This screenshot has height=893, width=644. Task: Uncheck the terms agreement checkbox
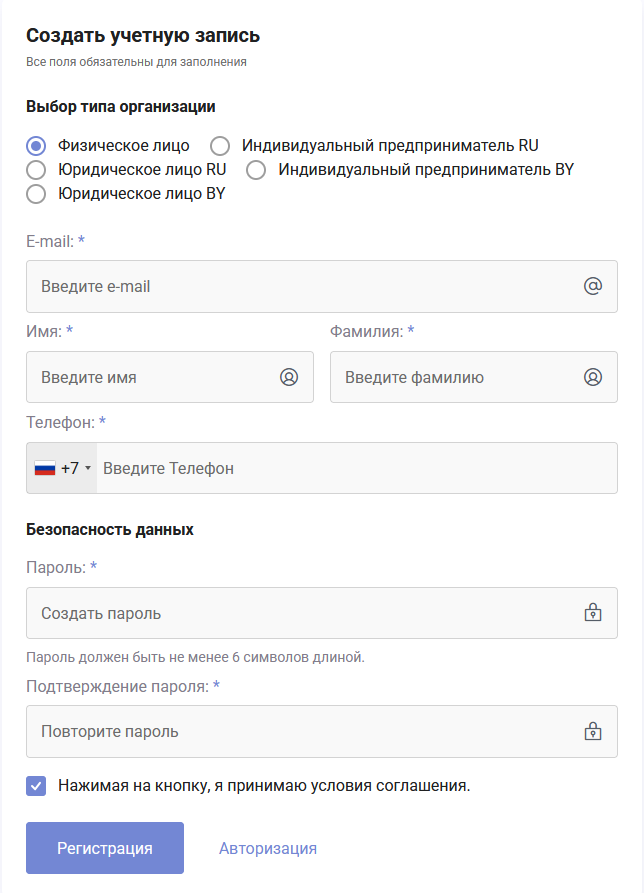(36, 786)
